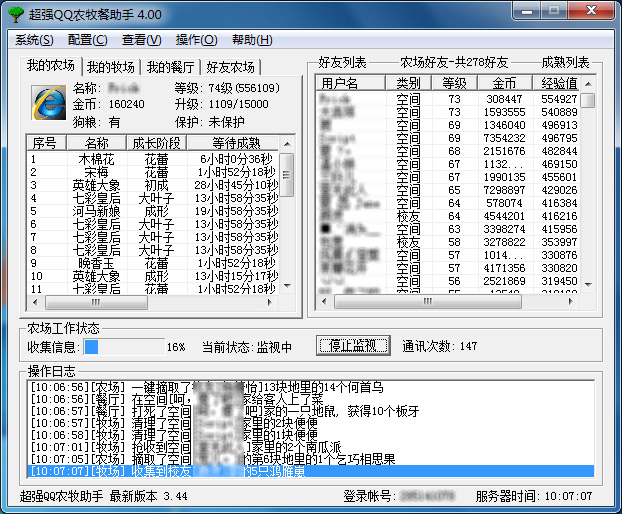Close the 超强QQ农牧餐助手 window

(x=591, y=10)
